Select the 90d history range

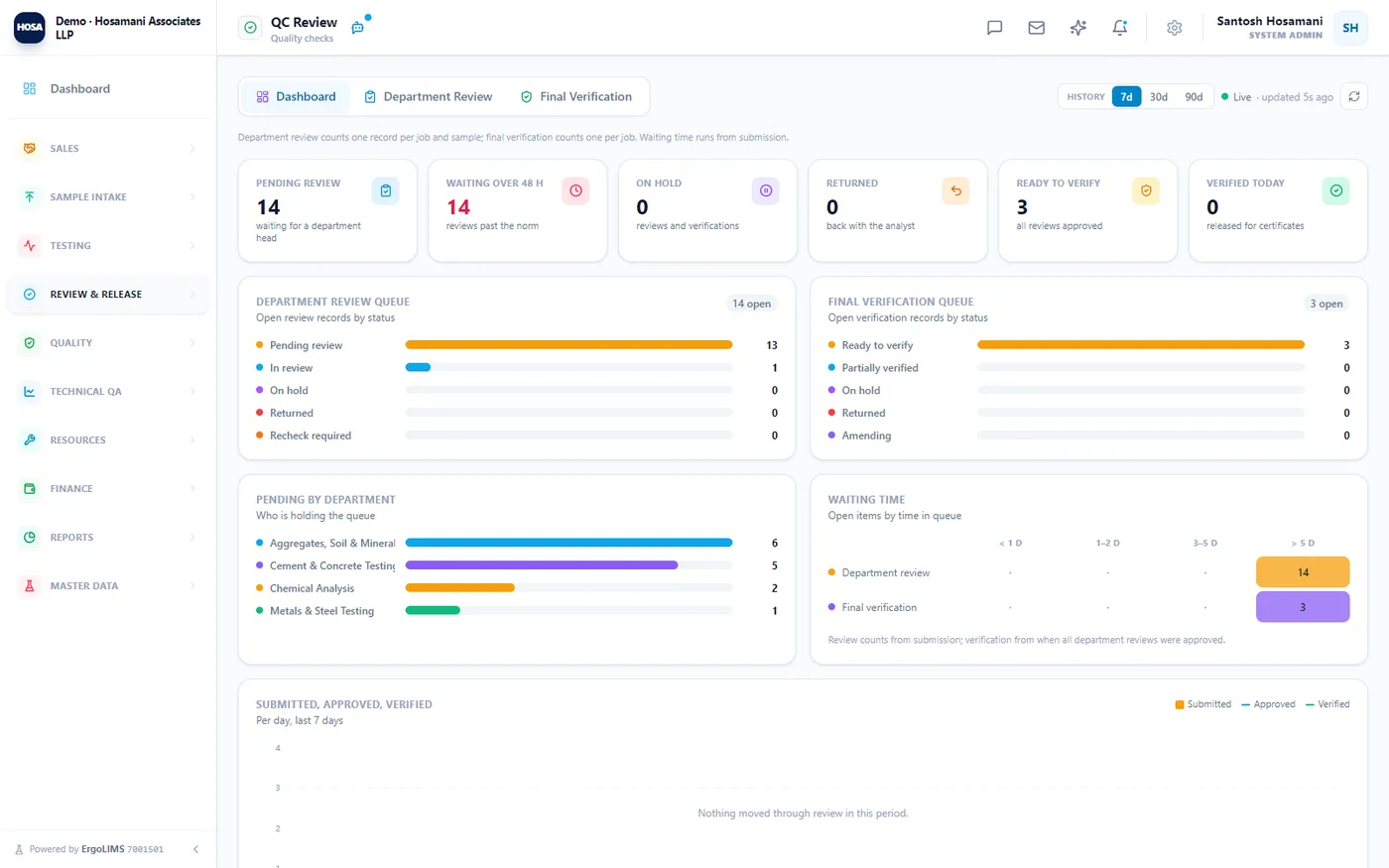[1194, 96]
